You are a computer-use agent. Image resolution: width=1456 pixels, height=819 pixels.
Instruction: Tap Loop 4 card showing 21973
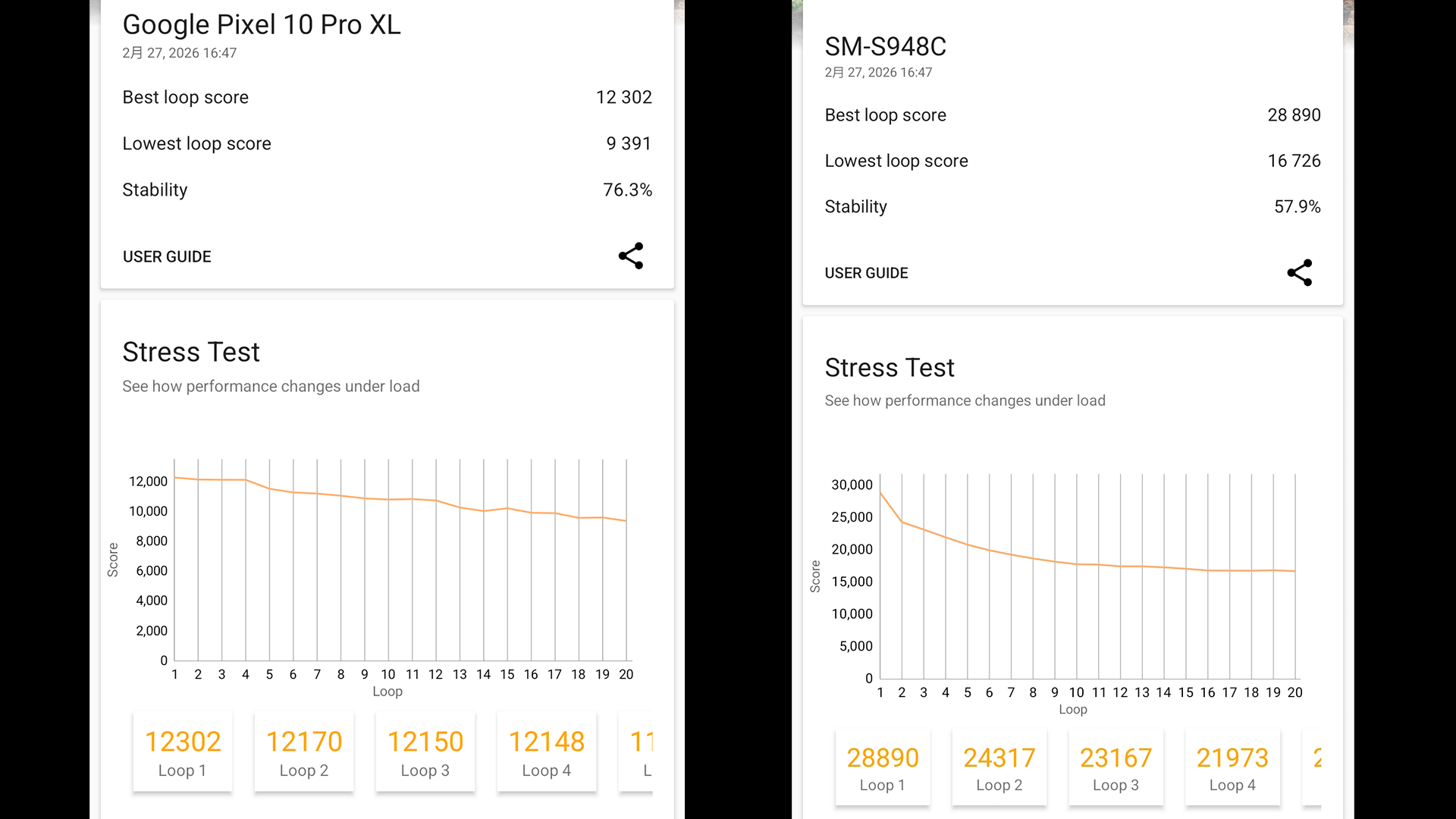pos(1232,768)
